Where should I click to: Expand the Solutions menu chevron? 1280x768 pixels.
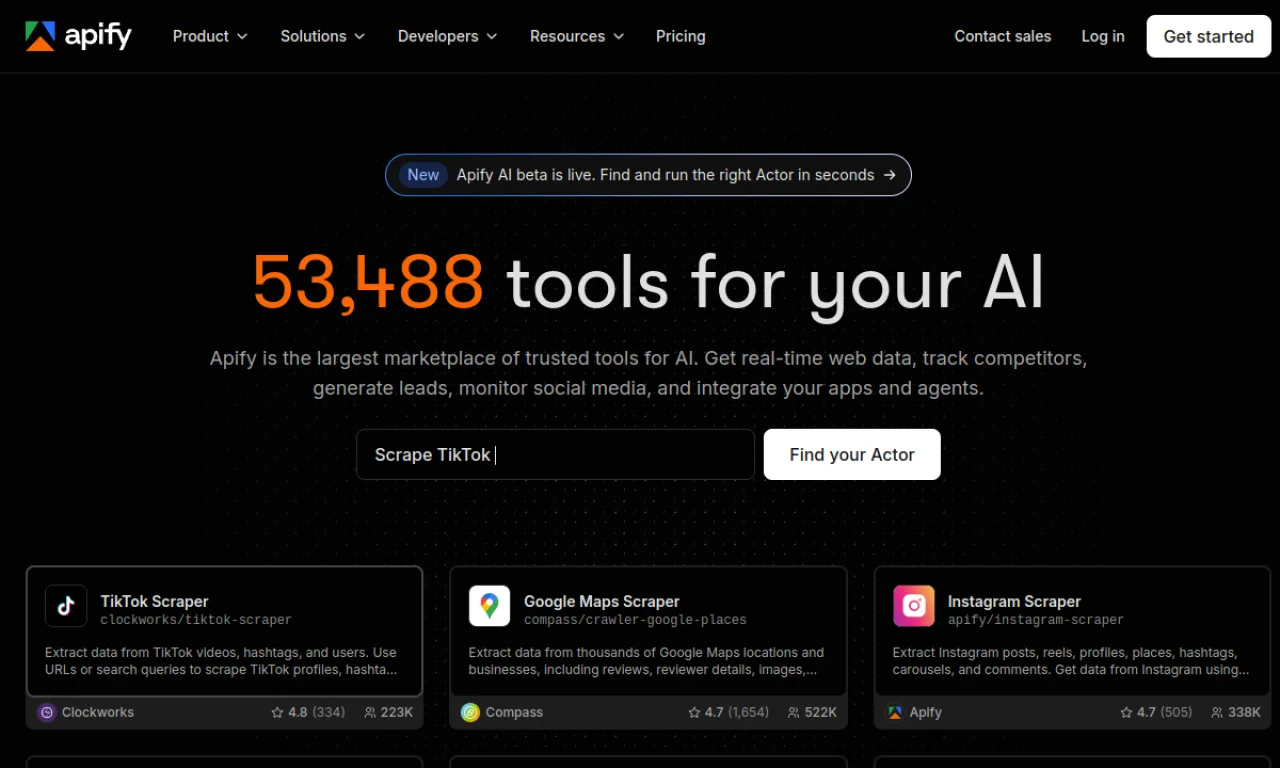point(360,36)
